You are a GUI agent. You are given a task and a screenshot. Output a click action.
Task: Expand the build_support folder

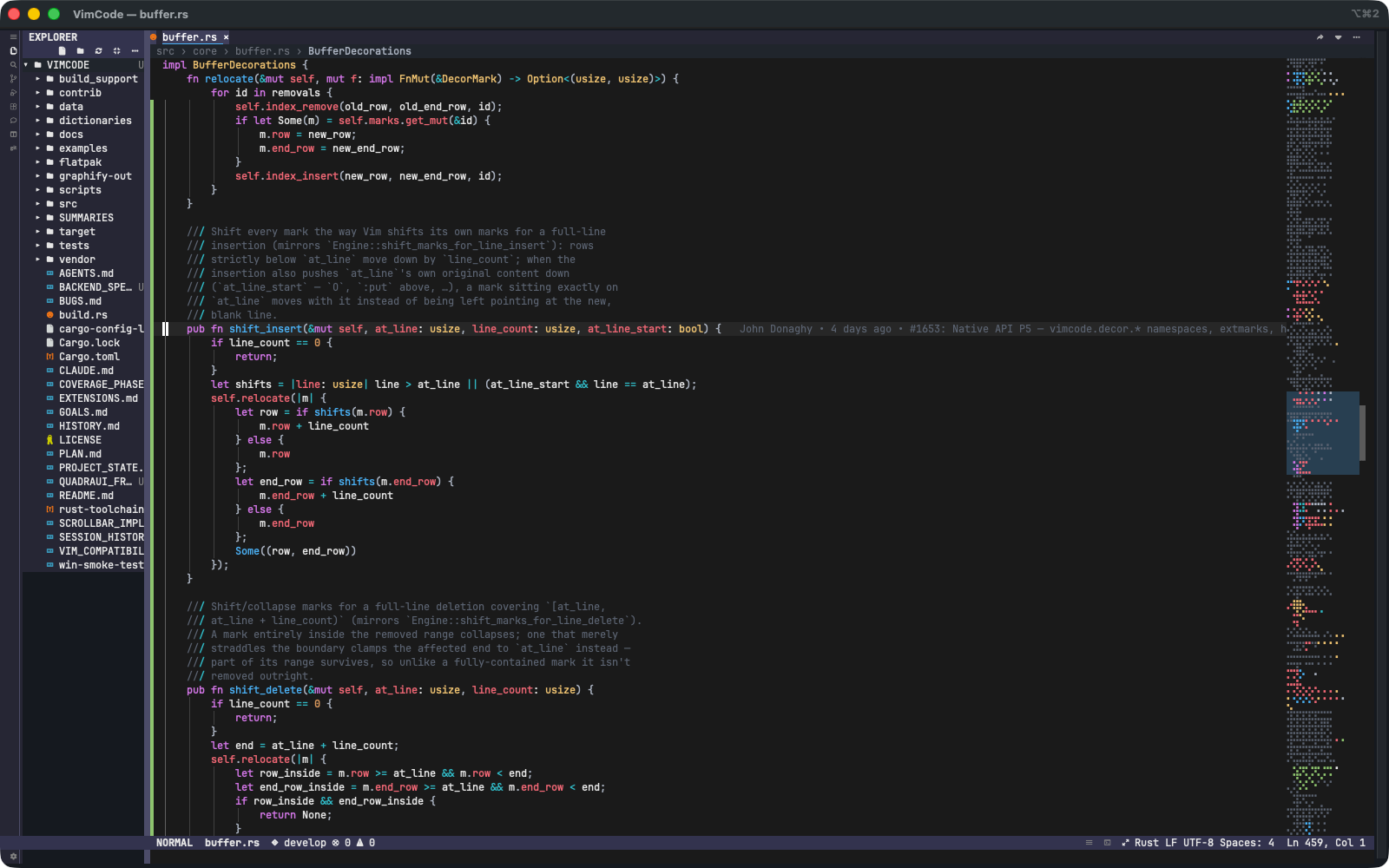84,79
